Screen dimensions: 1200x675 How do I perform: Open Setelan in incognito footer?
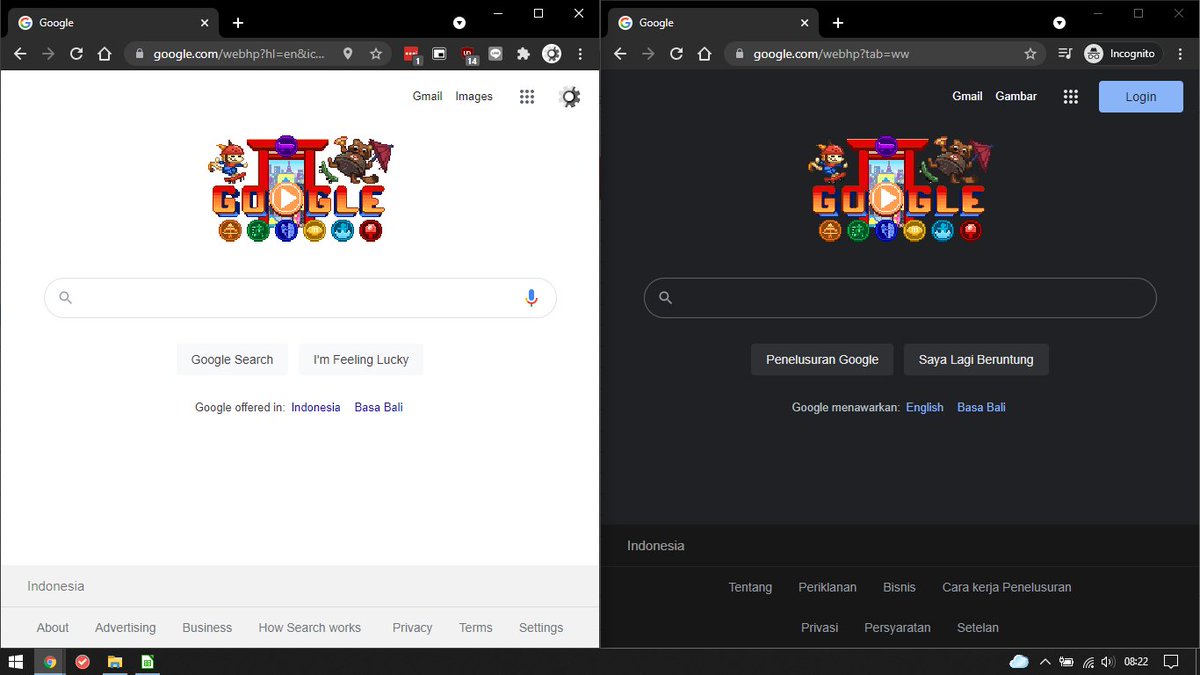pyautogui.click(x=978, y=628)
